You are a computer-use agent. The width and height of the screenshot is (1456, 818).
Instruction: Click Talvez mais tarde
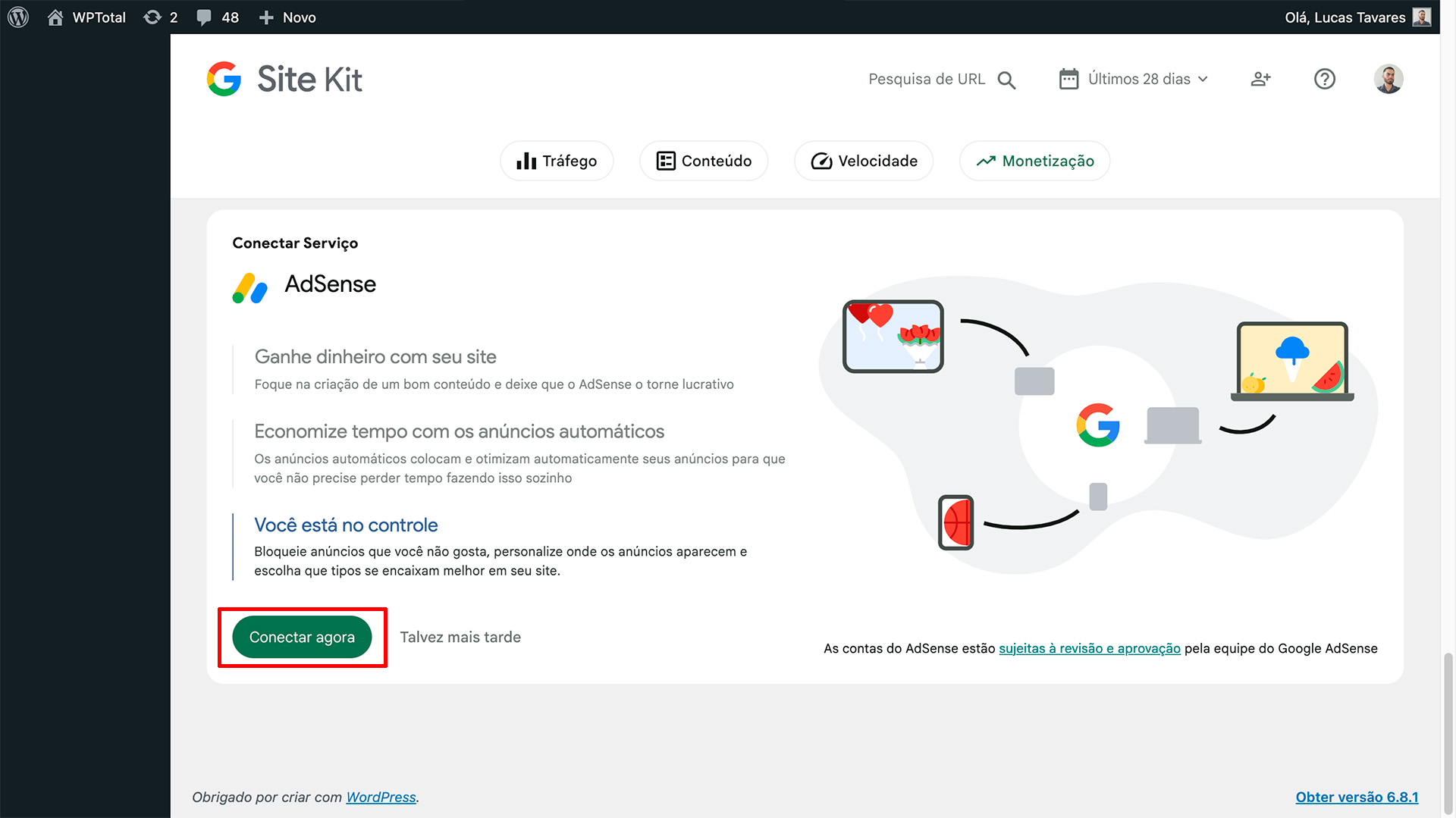click(x=460, y=637)
